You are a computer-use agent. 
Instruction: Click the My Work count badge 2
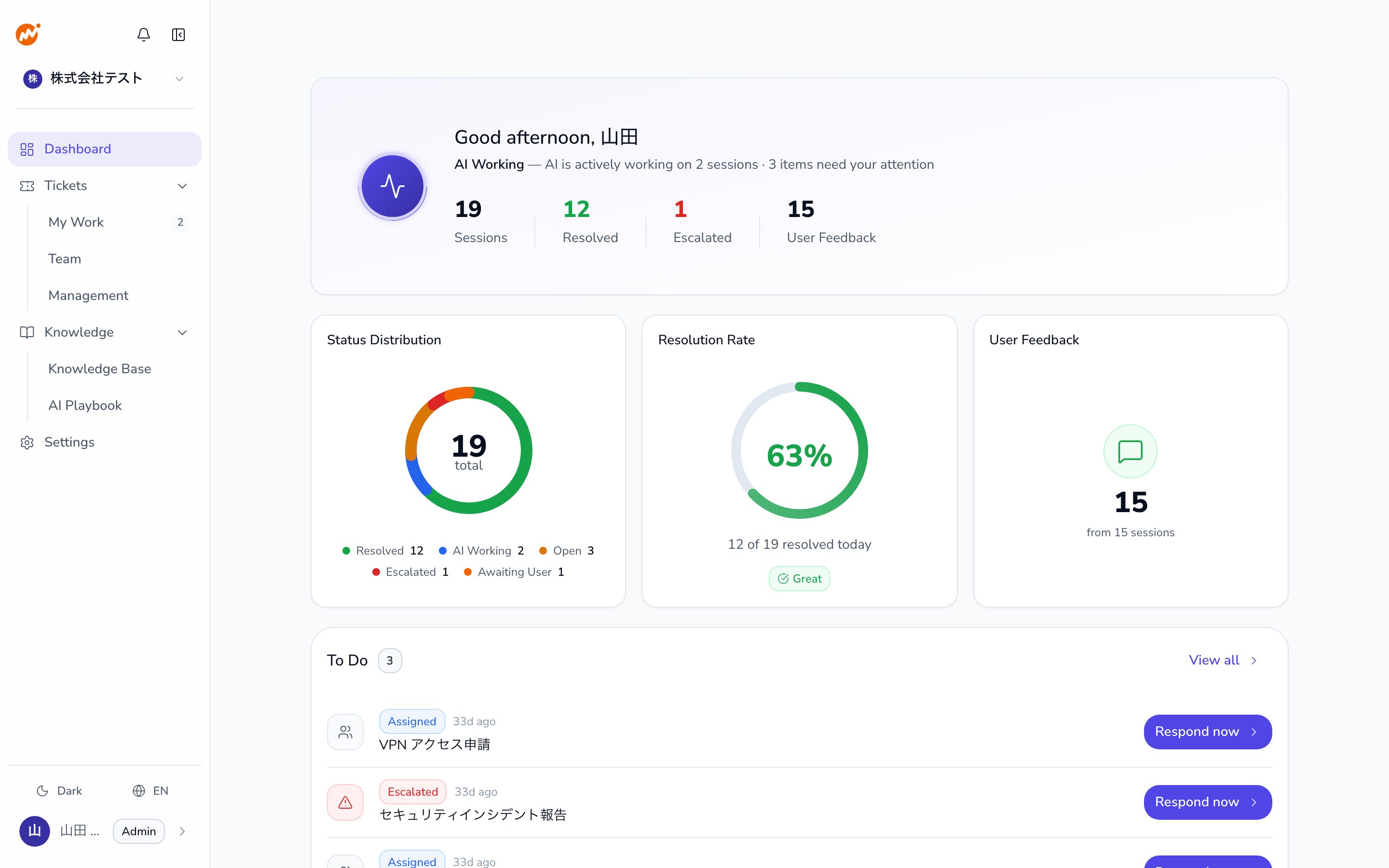click(x=180, y=222)
